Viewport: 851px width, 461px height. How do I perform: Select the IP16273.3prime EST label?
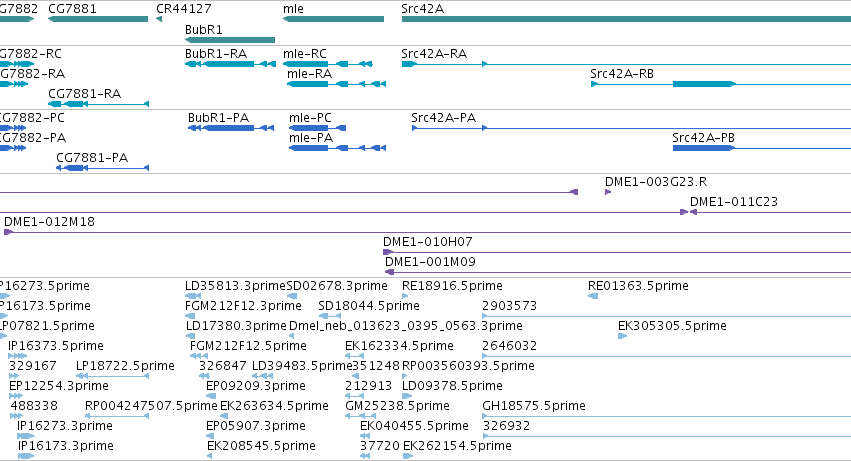tap(65, 427)
